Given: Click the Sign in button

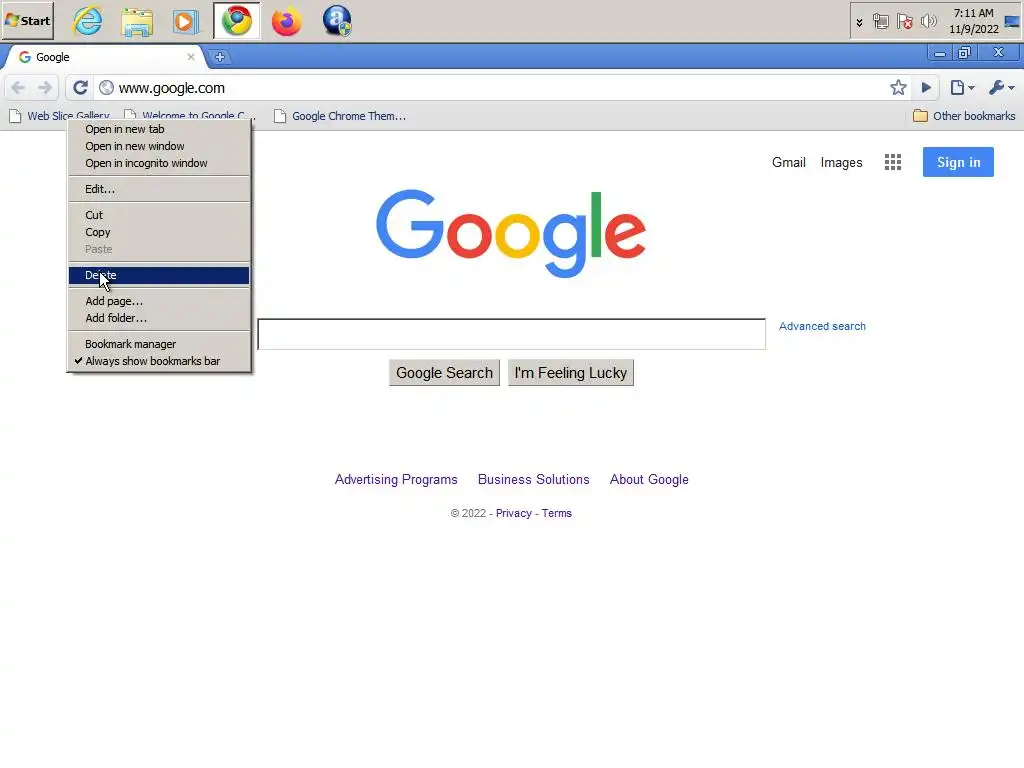Looking at the screenshot, I should point(958,162).
